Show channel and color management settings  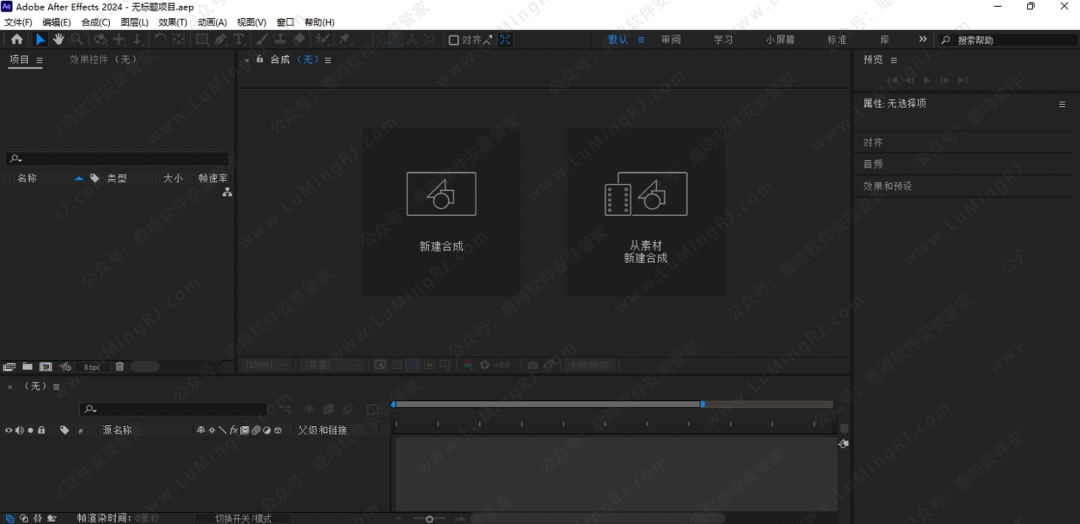[x=468, y=365]
